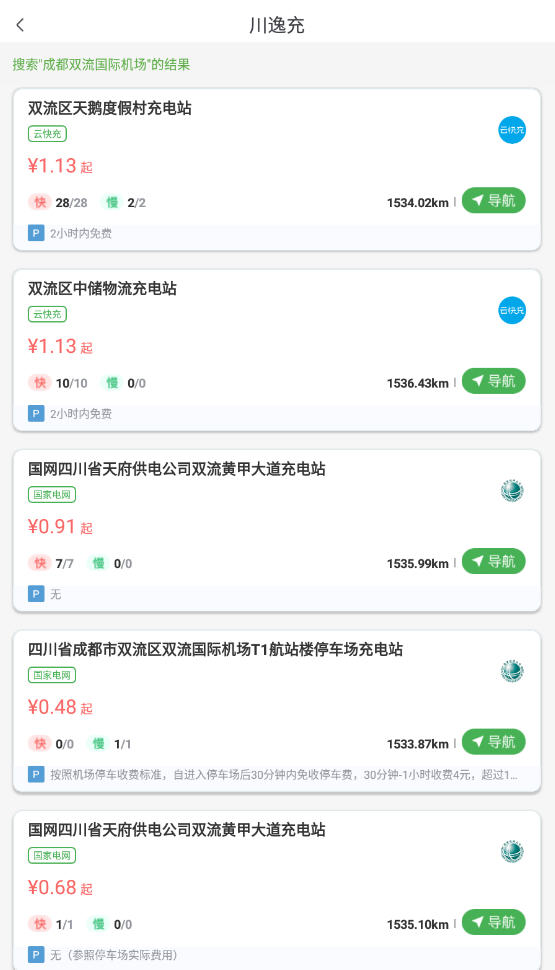The width and height of the screenshot is (555, 970).
Task: Click parking P icon on T1航站楼 station
Action: coord(36,775)
